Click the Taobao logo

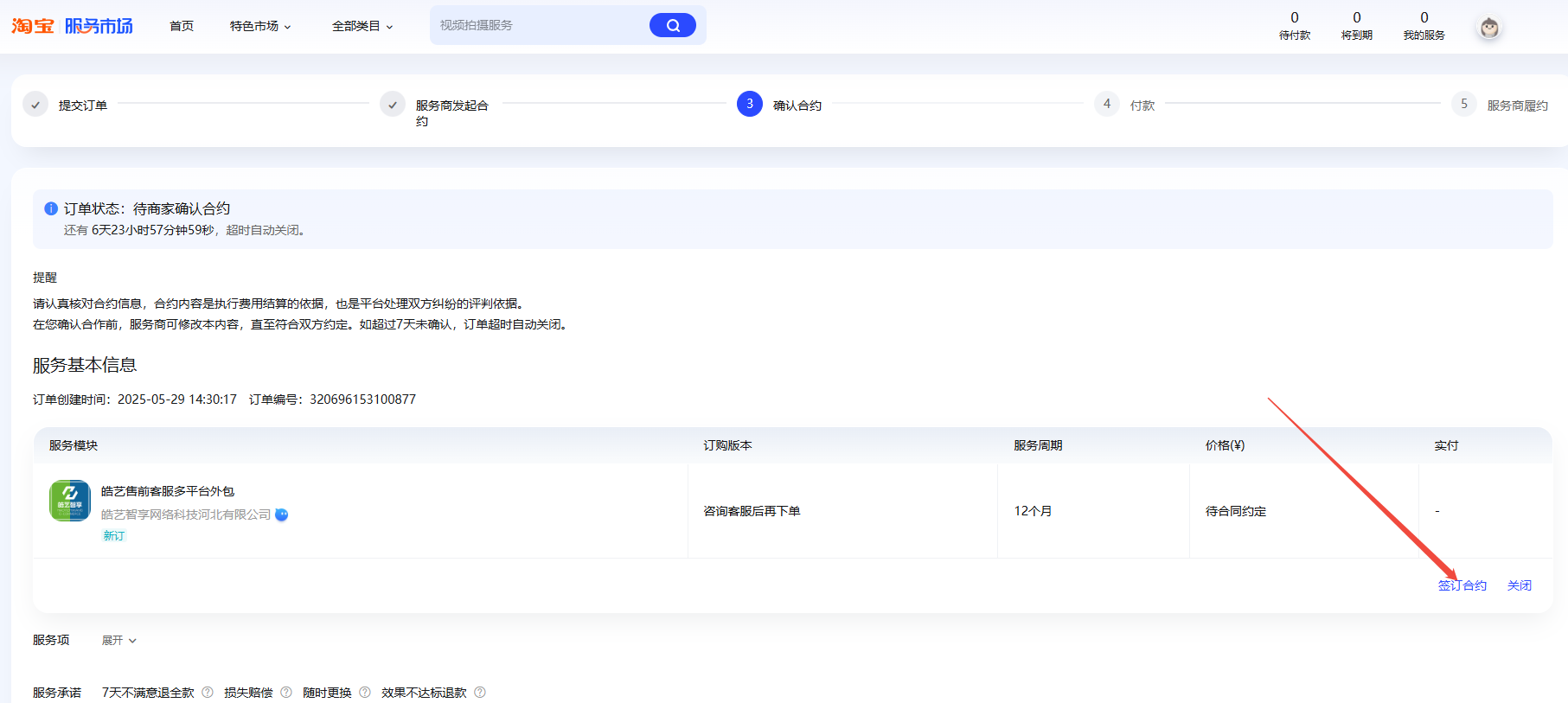pos(33,26)
